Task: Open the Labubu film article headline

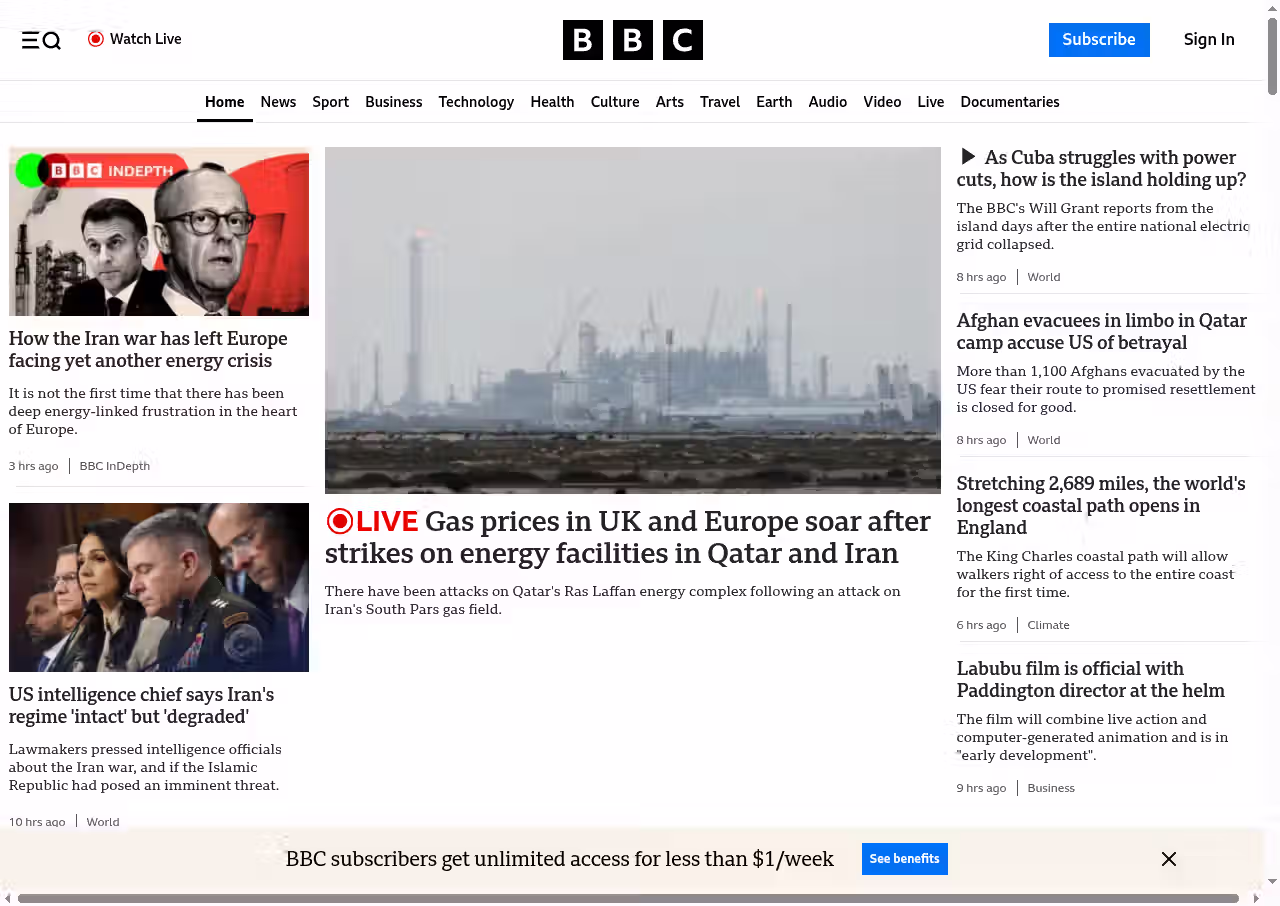Action: pos(1091,679)
